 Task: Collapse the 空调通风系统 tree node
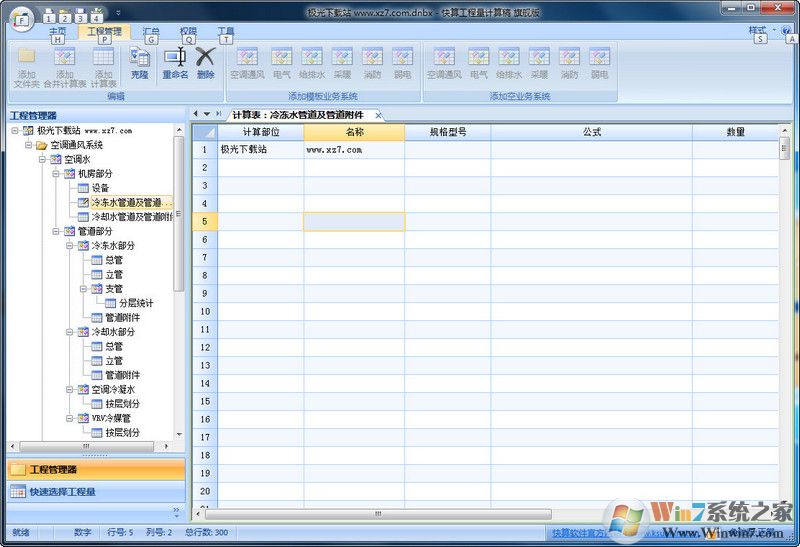click(29, 145)
